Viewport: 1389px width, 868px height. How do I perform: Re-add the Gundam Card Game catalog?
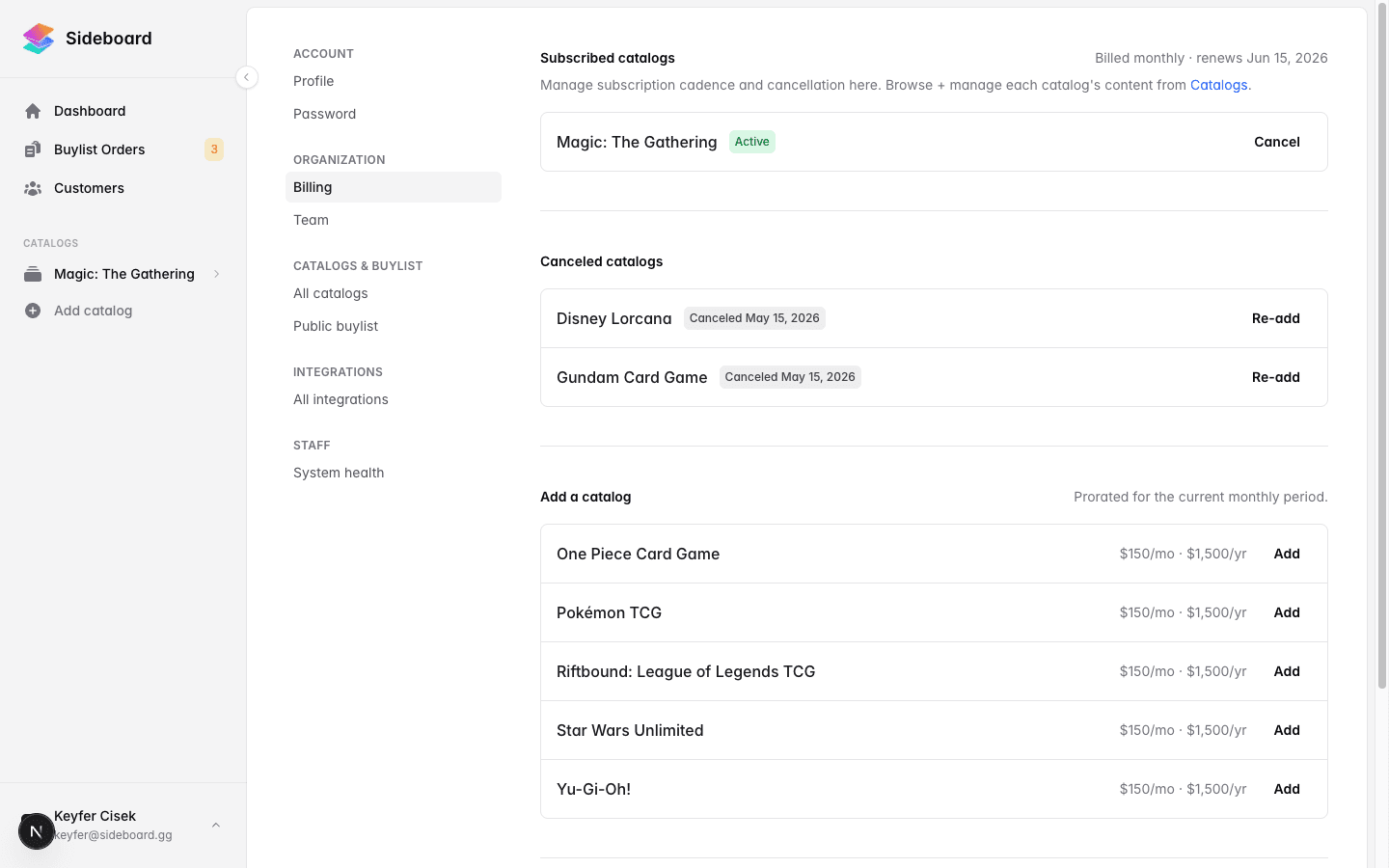(1276, 377)
